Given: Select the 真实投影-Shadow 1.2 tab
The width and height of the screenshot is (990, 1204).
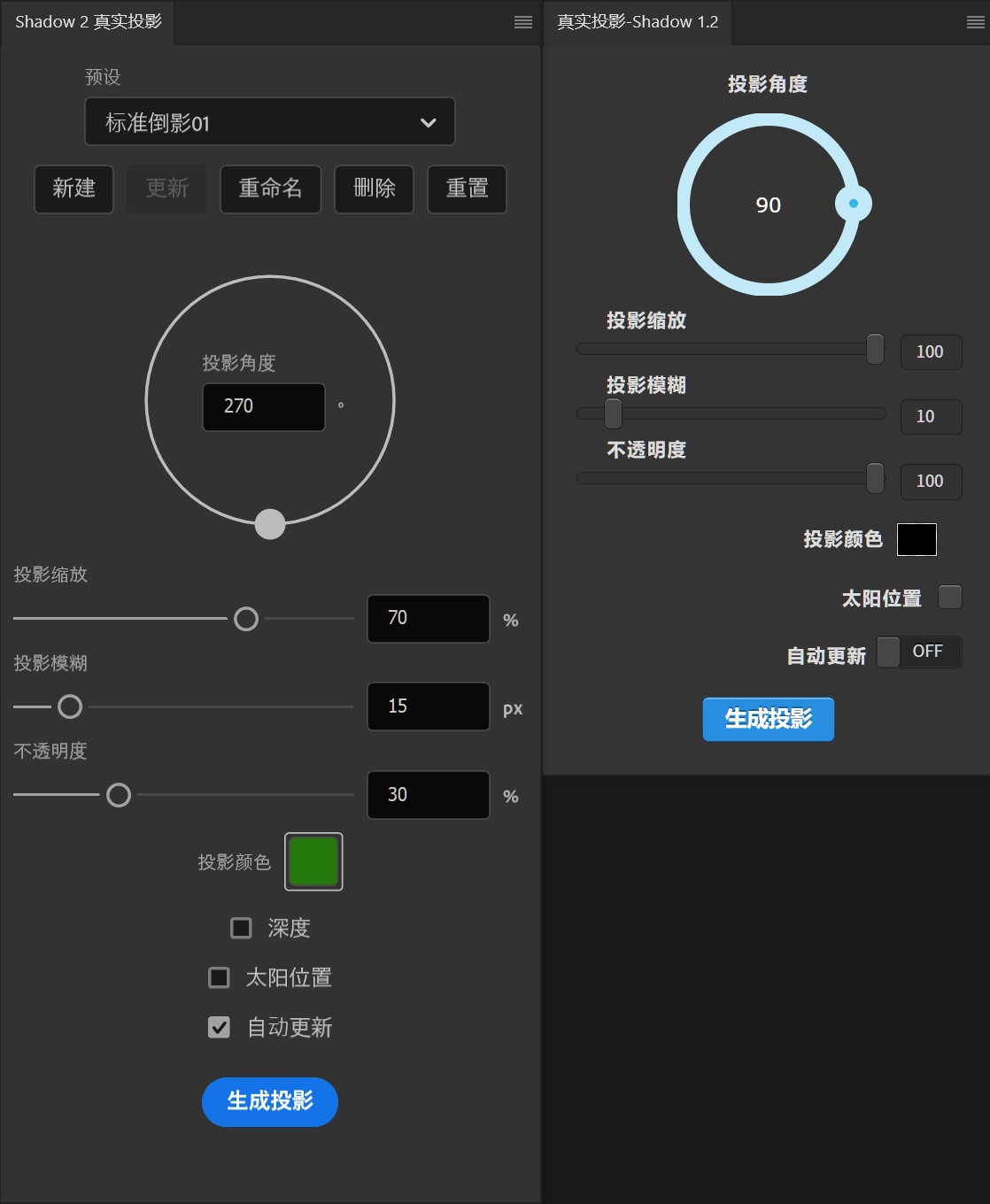Looking at the screenshot, I should pyautogui.click(x=638, y=22).
